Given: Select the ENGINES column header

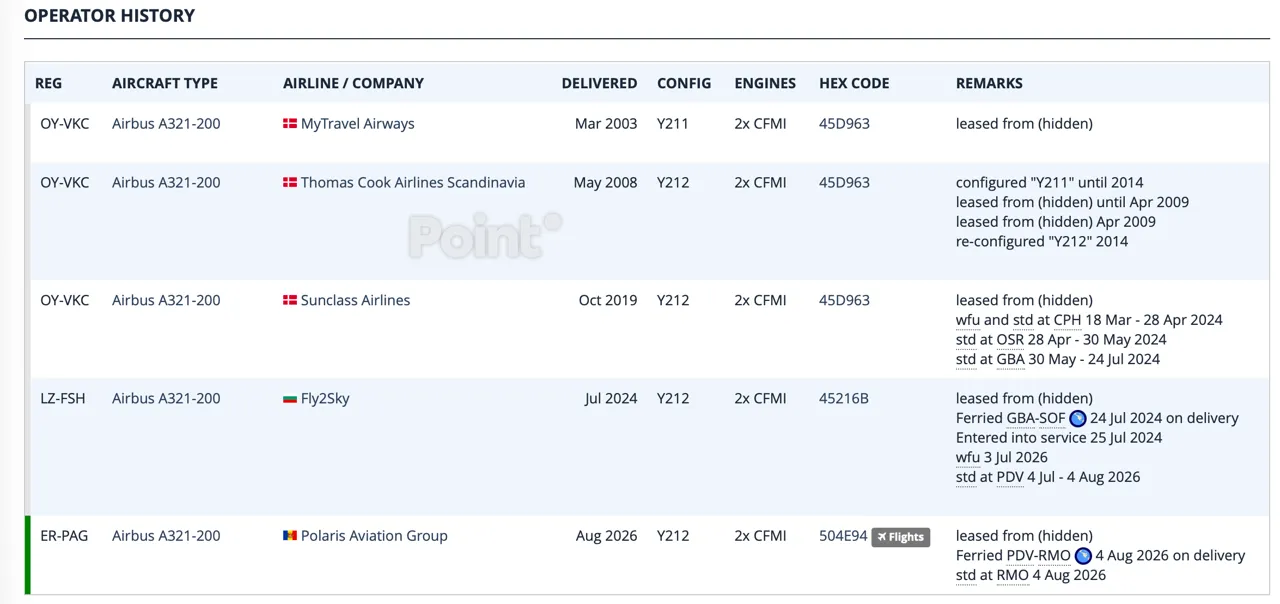Looking at the screenshot, I should click(765, 83).
